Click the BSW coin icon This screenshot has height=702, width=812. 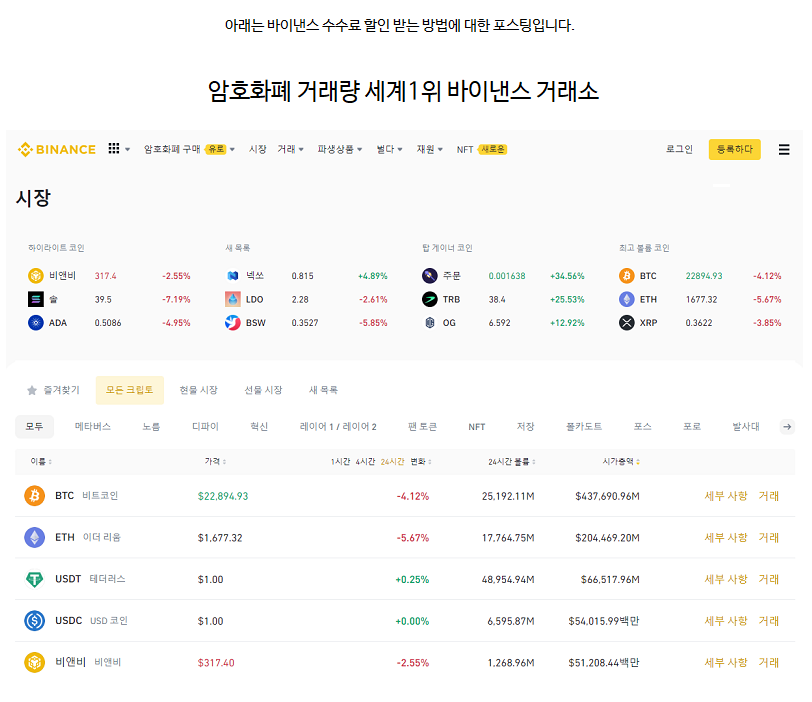point(233,323)
